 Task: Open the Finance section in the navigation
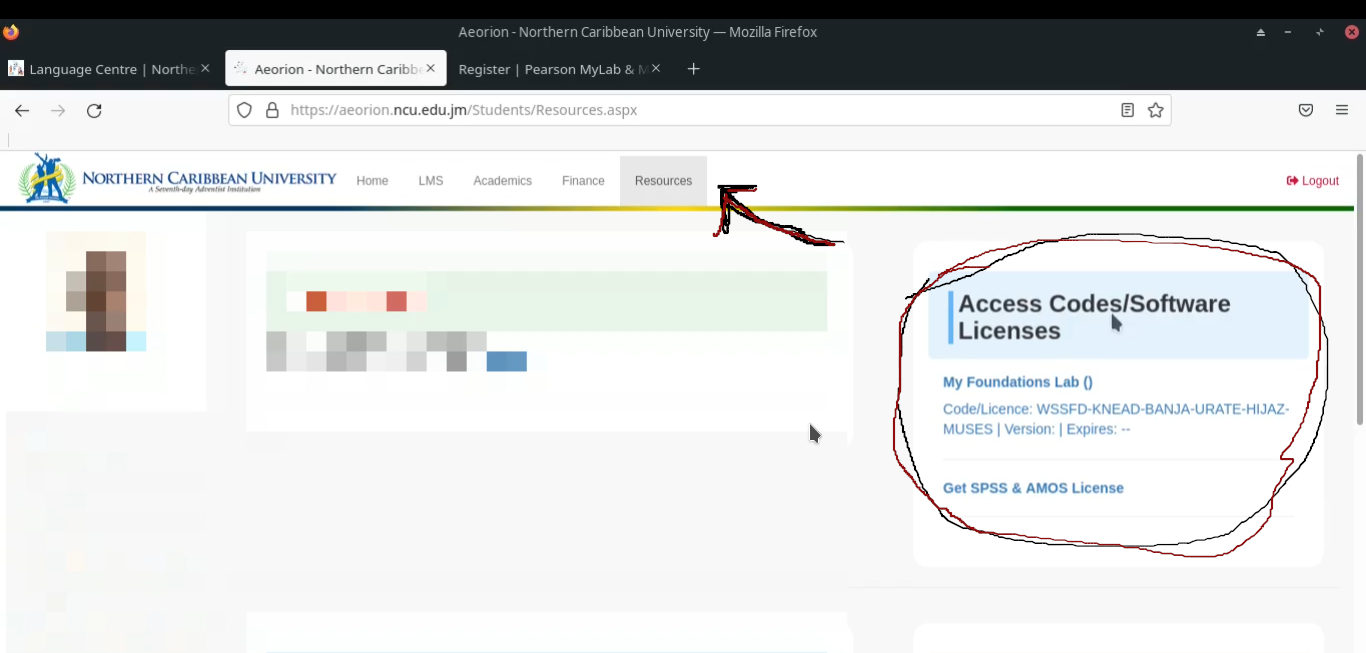tap(583, 181)
